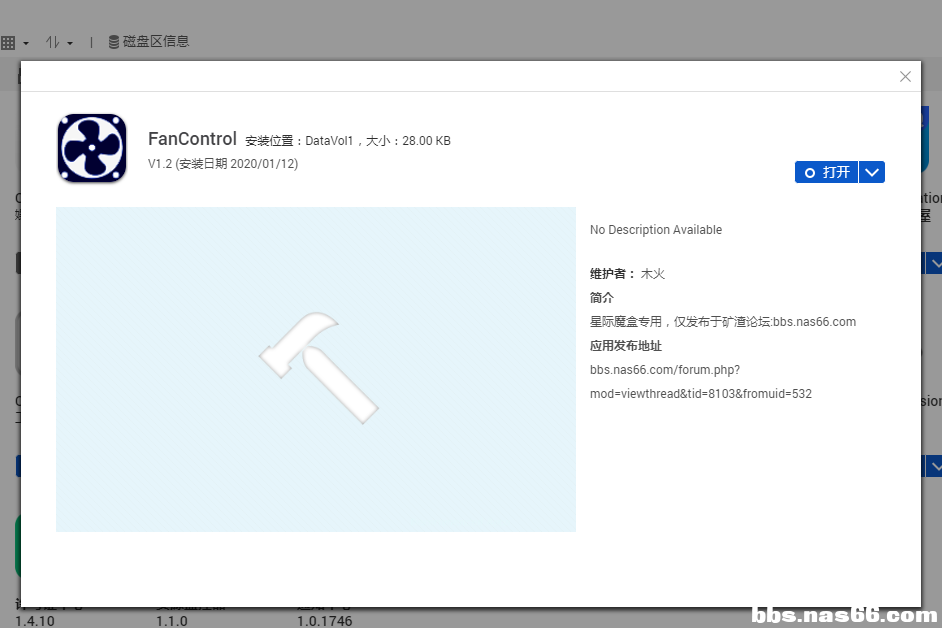Expand the blue action dropdown on right edge
This screenshot has height=628, width=942.
click(x=936, y=263)
